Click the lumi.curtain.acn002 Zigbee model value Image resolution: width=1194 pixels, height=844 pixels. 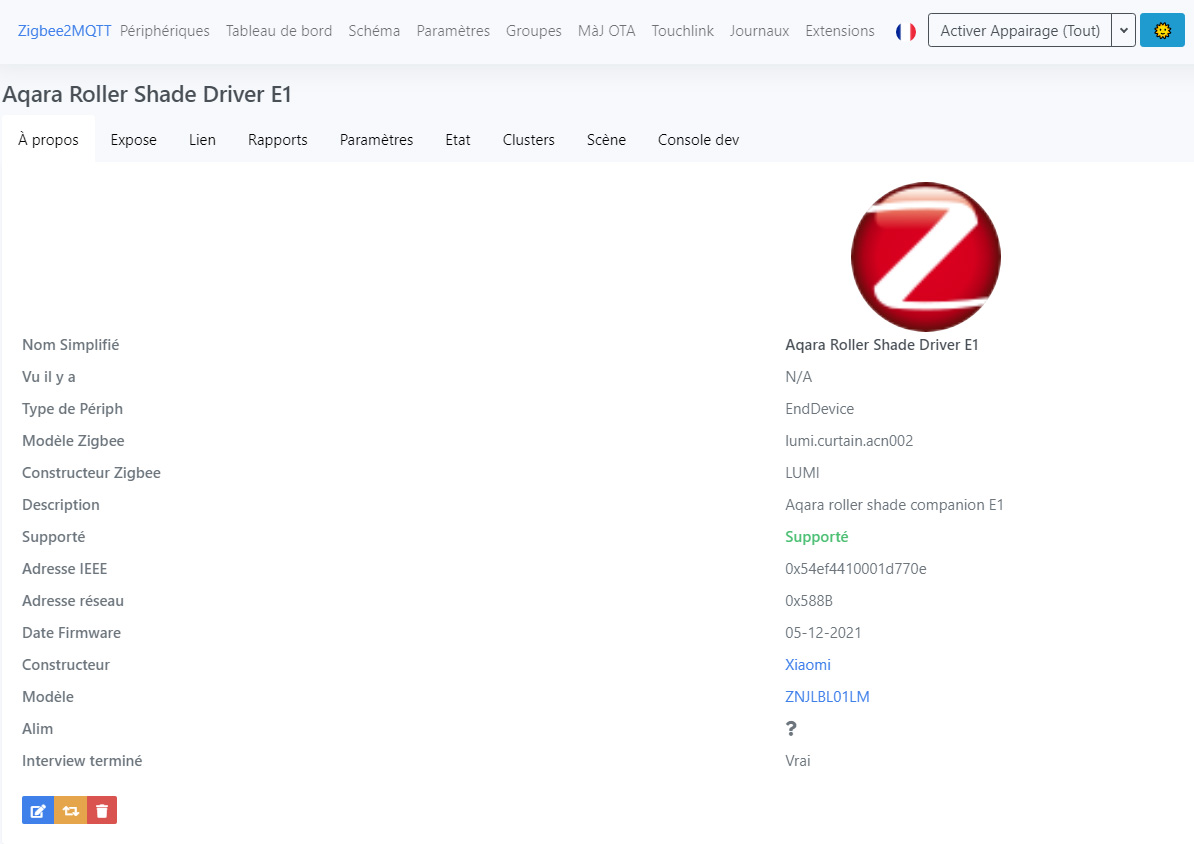[x=849, y=441]
